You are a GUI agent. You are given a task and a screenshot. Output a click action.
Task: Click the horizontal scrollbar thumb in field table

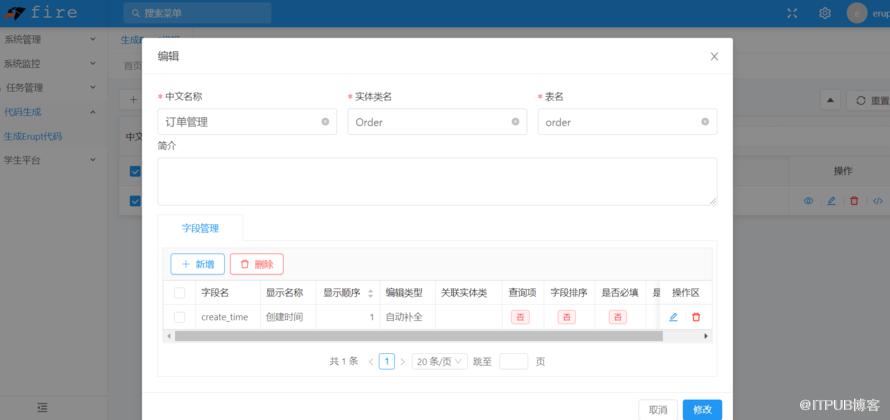coord(418,336)
